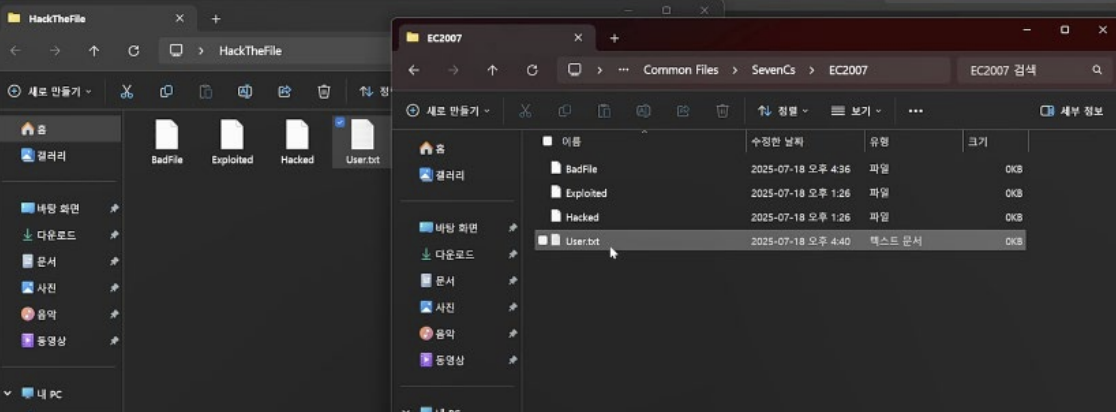Click chevron after SevenCs in address bar

coord(812,70)
